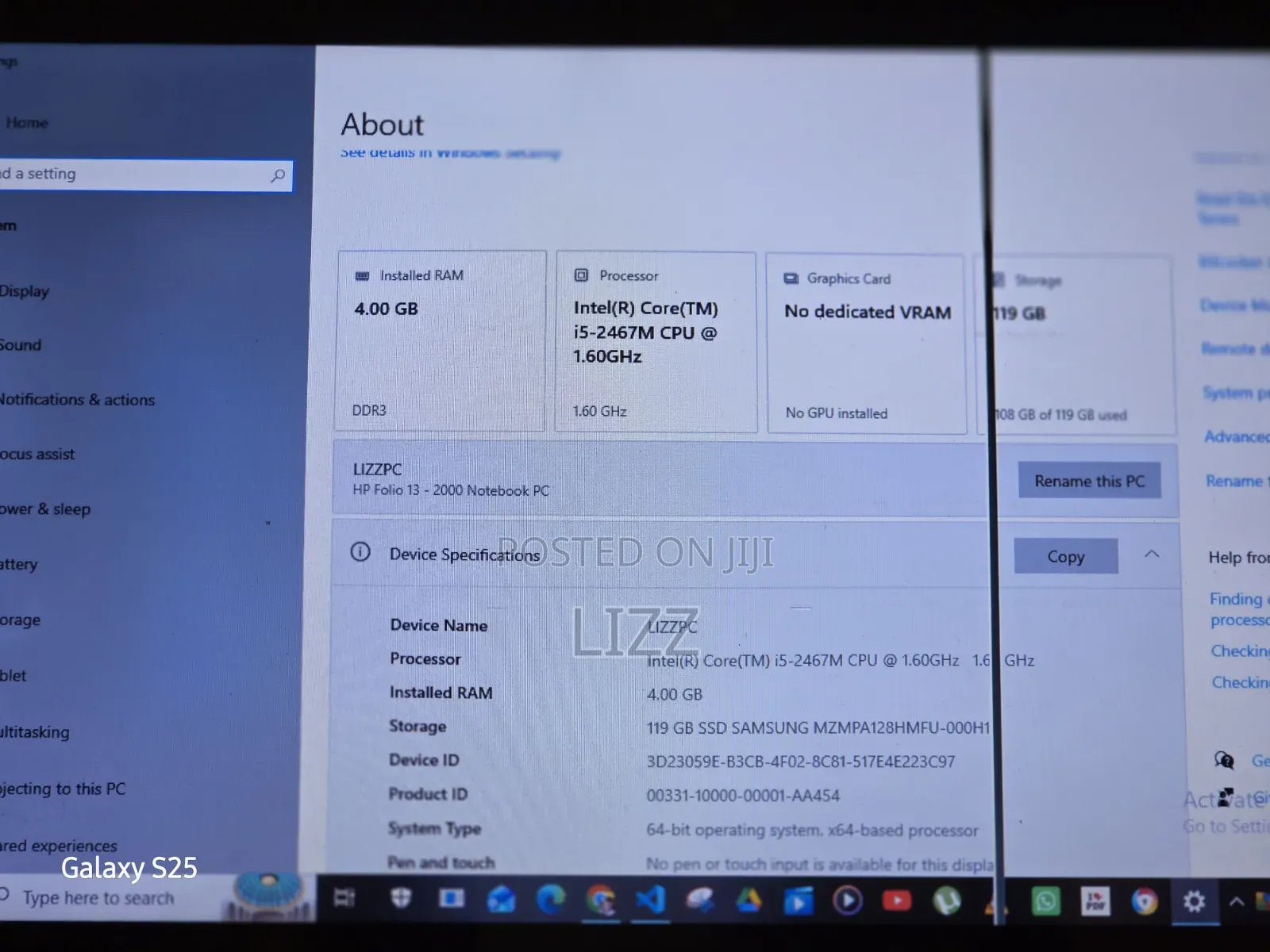This screenshot has width=1270, height=952.
Task: Click the 119 GB SSD SAMSUNG text
Action: point(818,727)
